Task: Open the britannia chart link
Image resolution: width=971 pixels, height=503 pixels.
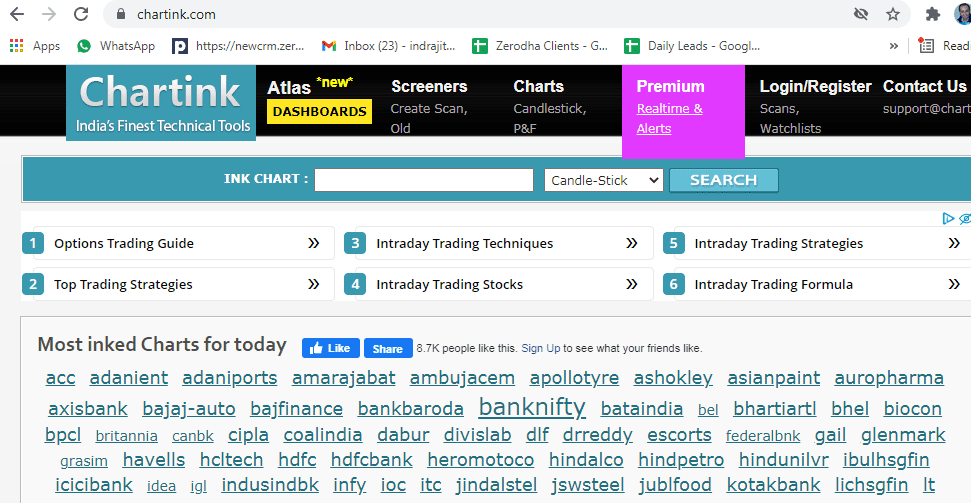Action: click(x=126, y=436)
